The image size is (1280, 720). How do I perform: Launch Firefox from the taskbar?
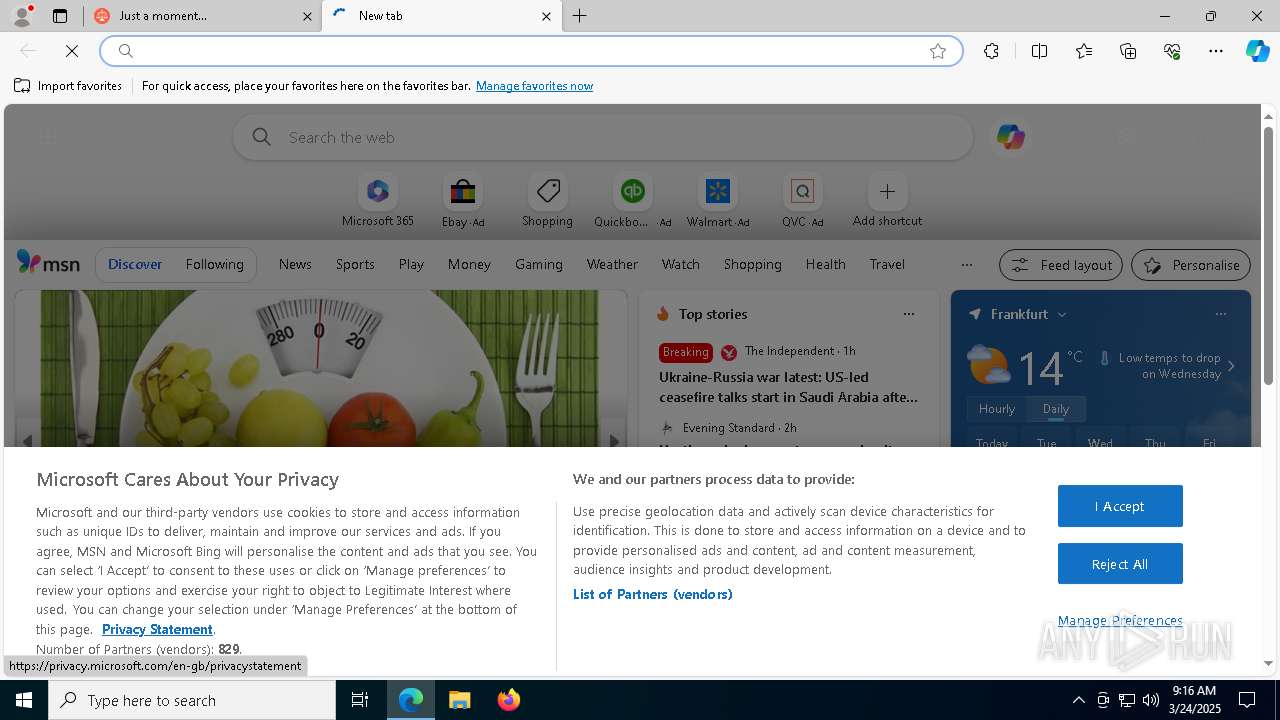[508, 700]
